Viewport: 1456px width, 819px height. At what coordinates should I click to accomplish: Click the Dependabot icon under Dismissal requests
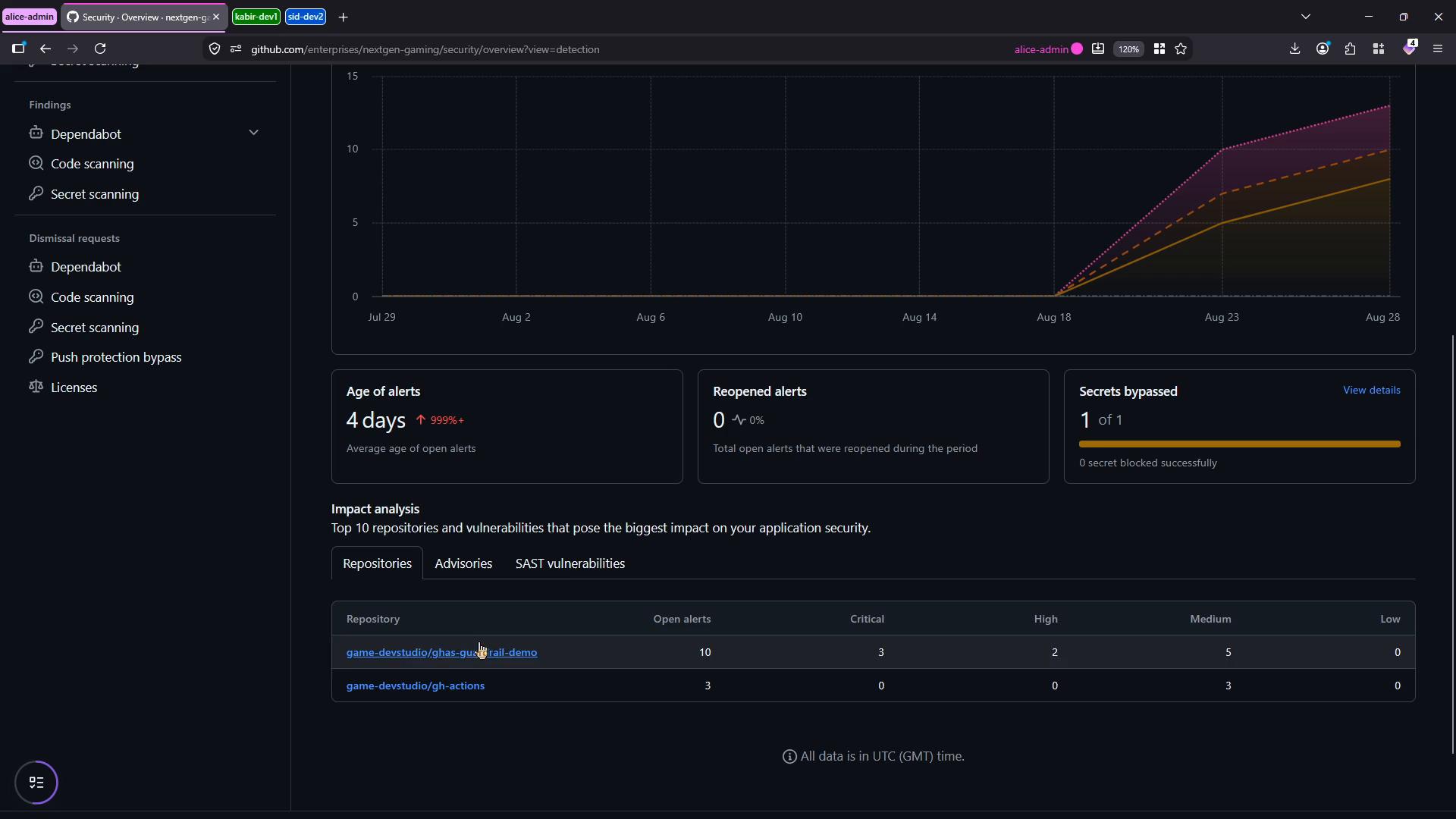[x=36, y=266]
